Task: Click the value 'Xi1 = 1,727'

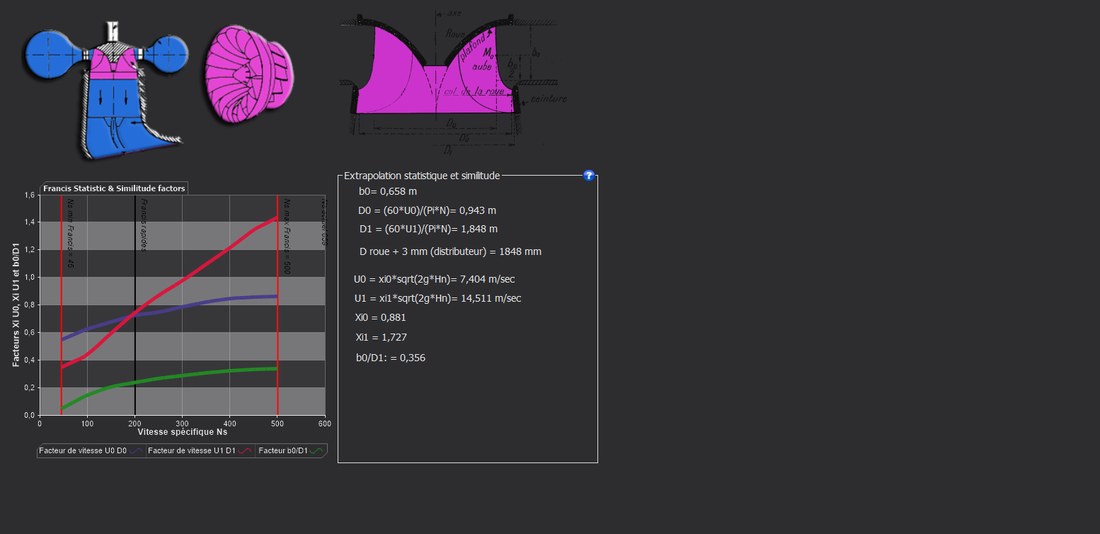Action: pos(381,338)
